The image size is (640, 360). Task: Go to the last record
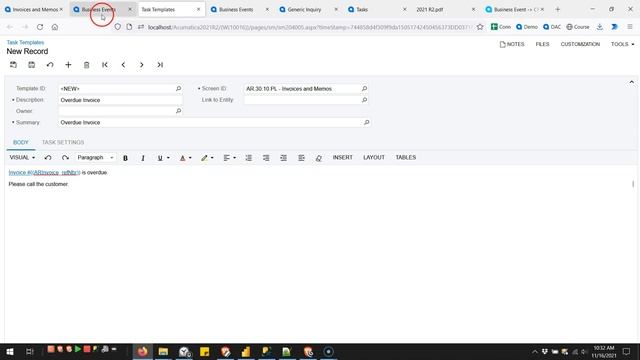[x=160, y=65]
